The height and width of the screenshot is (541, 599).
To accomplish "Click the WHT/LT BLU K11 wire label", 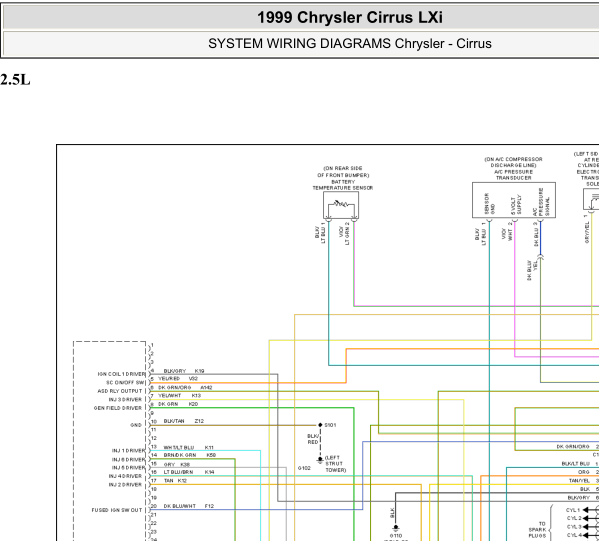I will point(188,447).
